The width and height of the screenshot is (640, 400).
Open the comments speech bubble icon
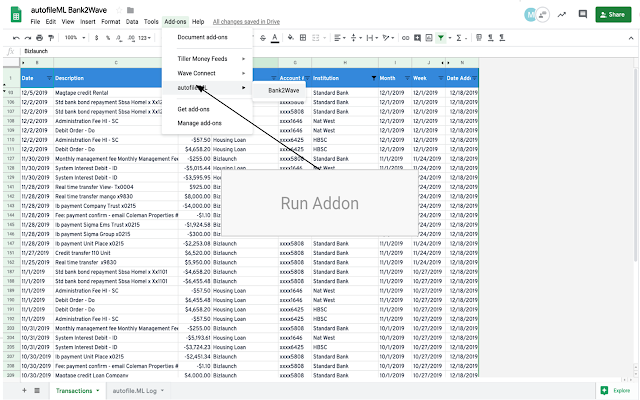click(583, 14)
